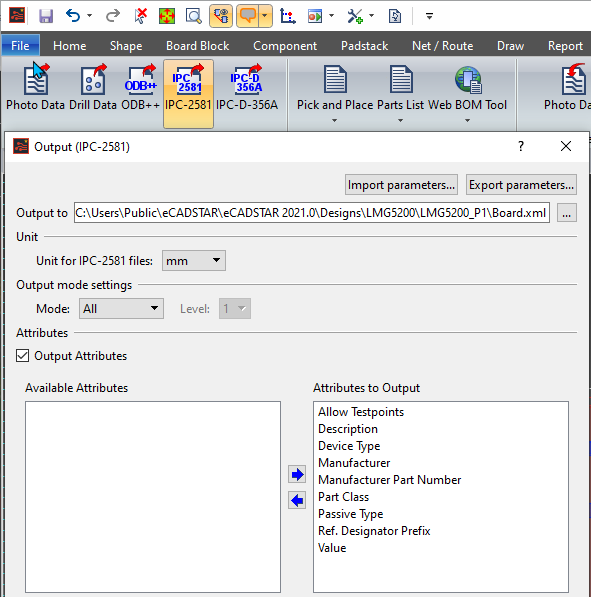This screenshot has width=591, height=597.
Task: Click the eCADSTAR application logo icon
Action: (x=17, y=16)
